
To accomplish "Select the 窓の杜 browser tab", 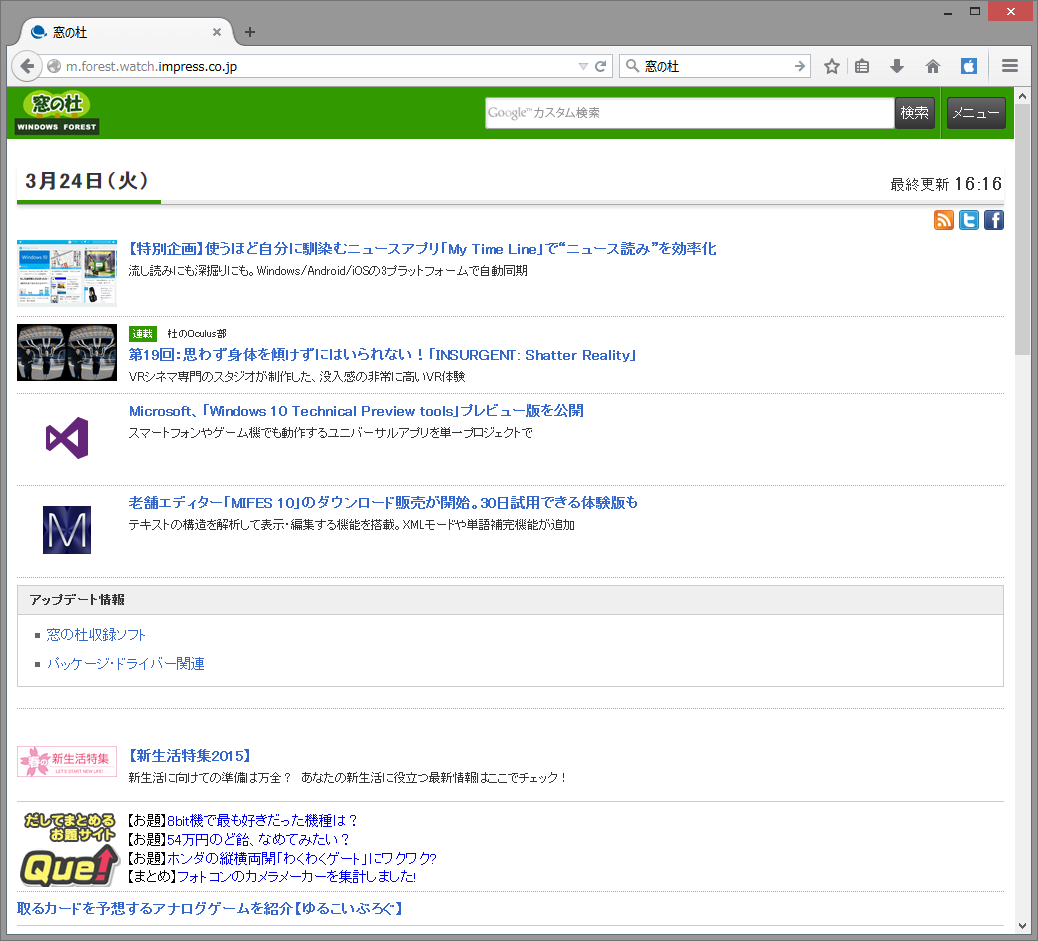I will 126,32.
